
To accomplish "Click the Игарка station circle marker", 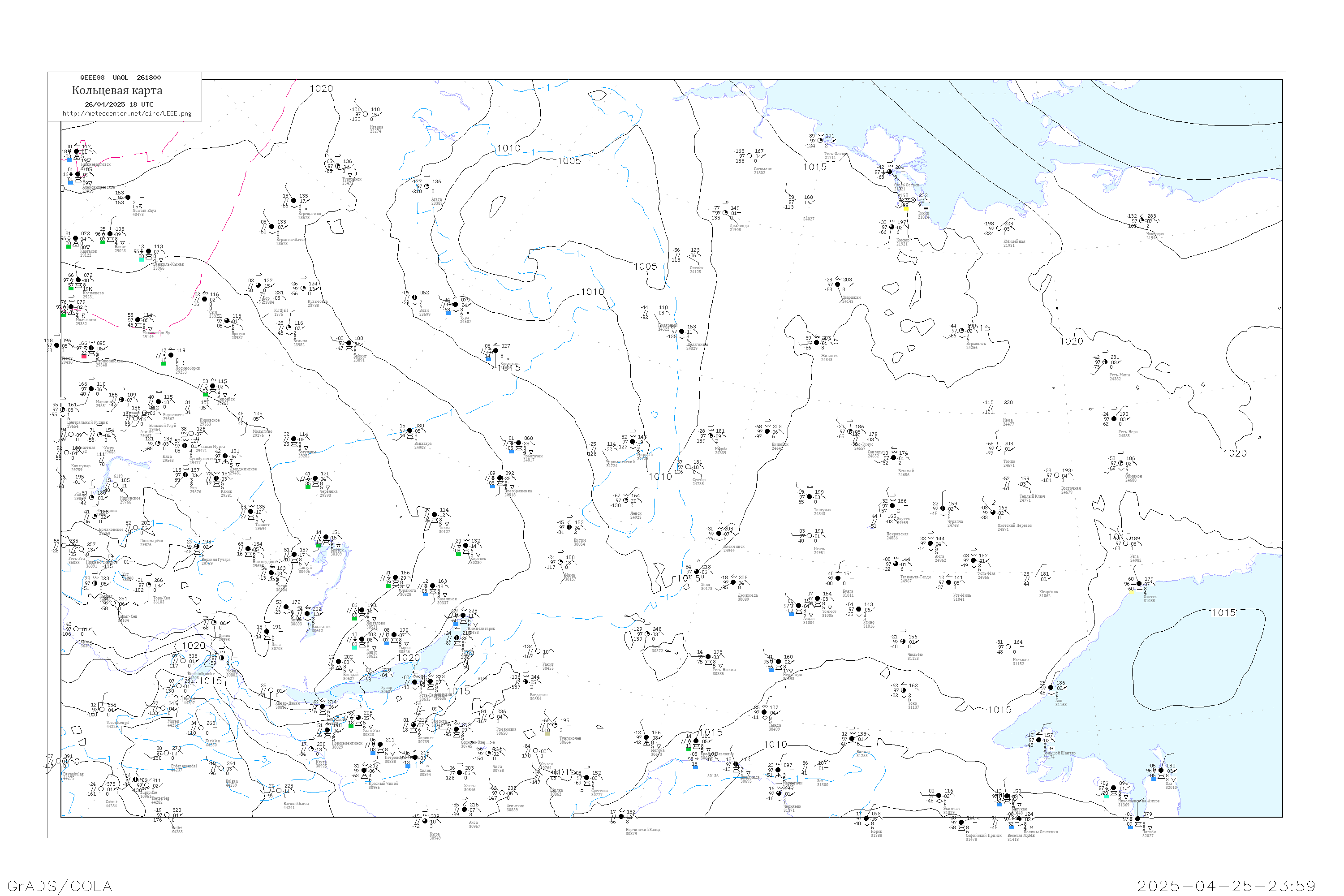I will [366, 114].
